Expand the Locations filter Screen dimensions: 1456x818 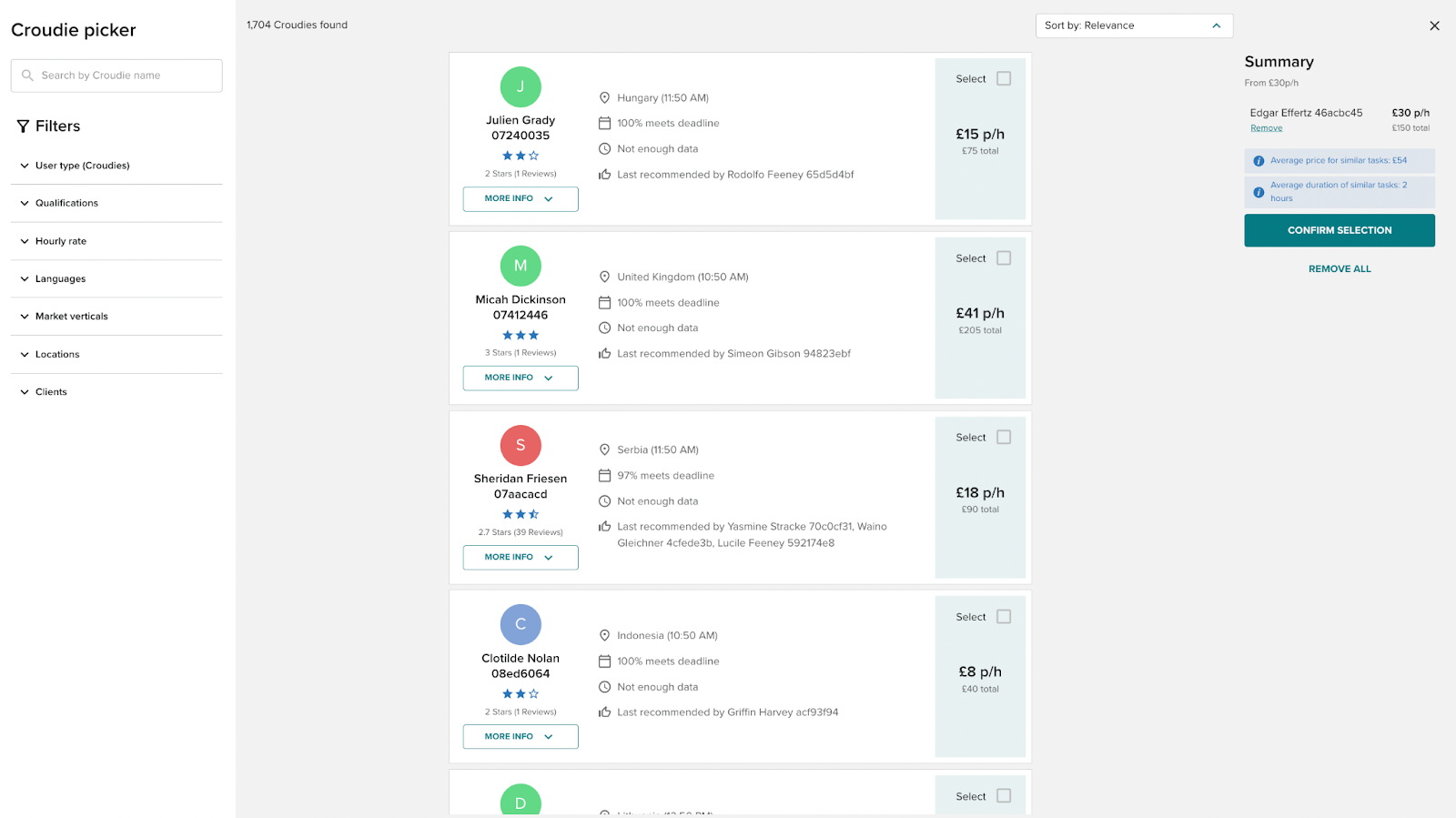pyautogui.click(x=116, y=354)
